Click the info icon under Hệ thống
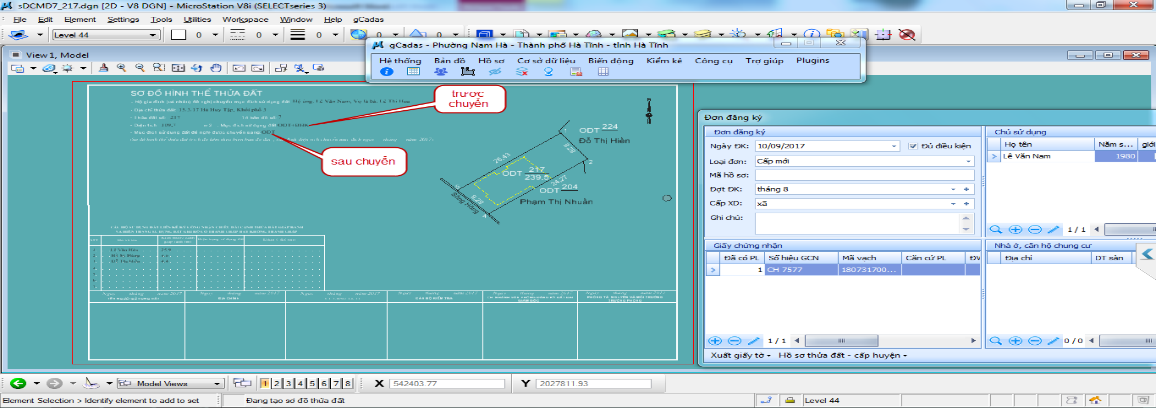The image size is (1156, 408). 387,73
